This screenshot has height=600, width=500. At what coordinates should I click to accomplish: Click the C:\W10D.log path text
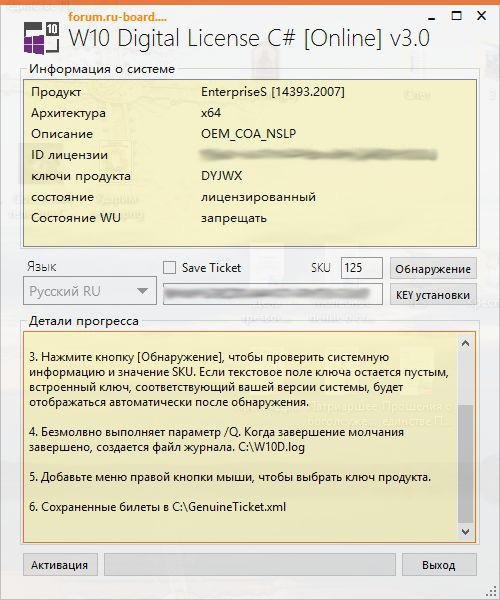[x=271, y=447]
